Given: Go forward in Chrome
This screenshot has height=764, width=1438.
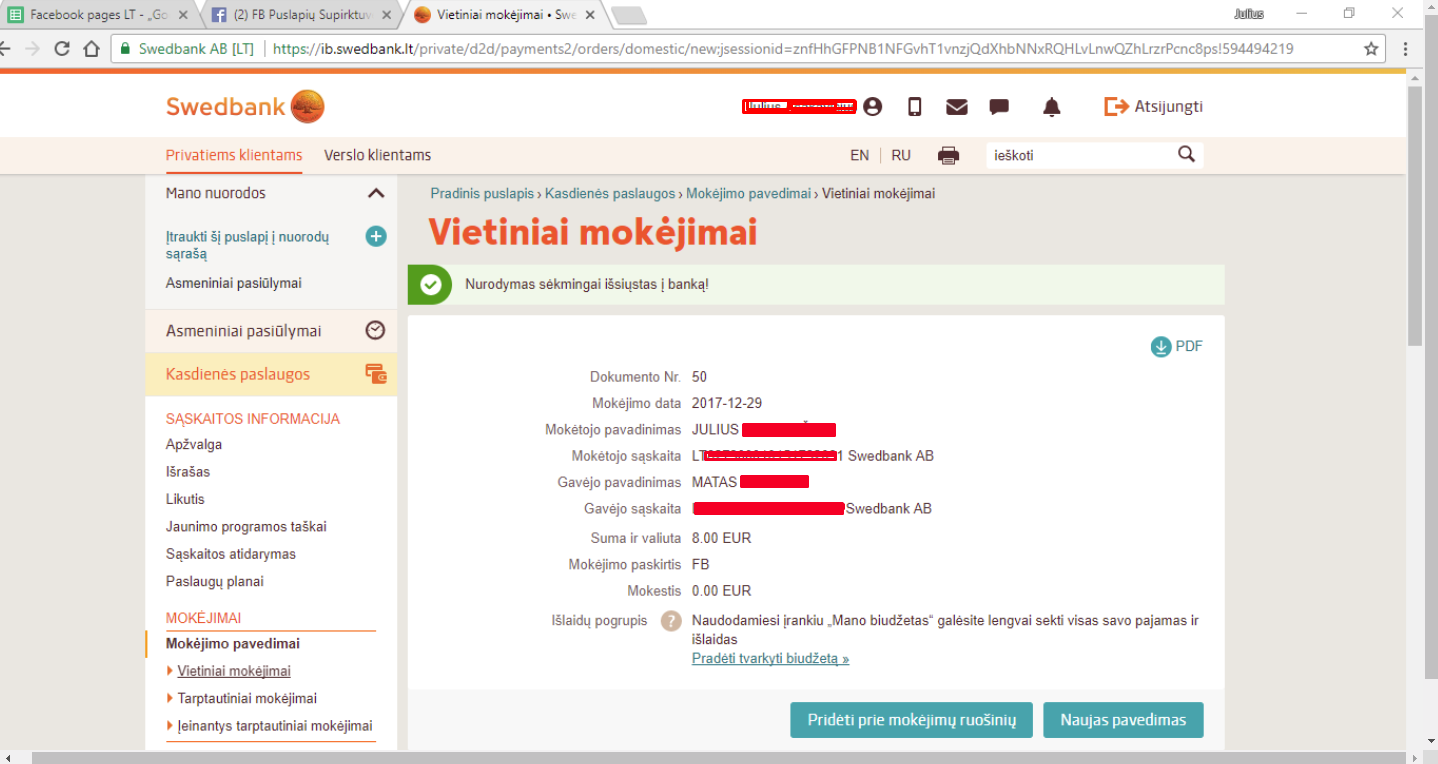Looking at the screenshot, I should tap(32, 48).
